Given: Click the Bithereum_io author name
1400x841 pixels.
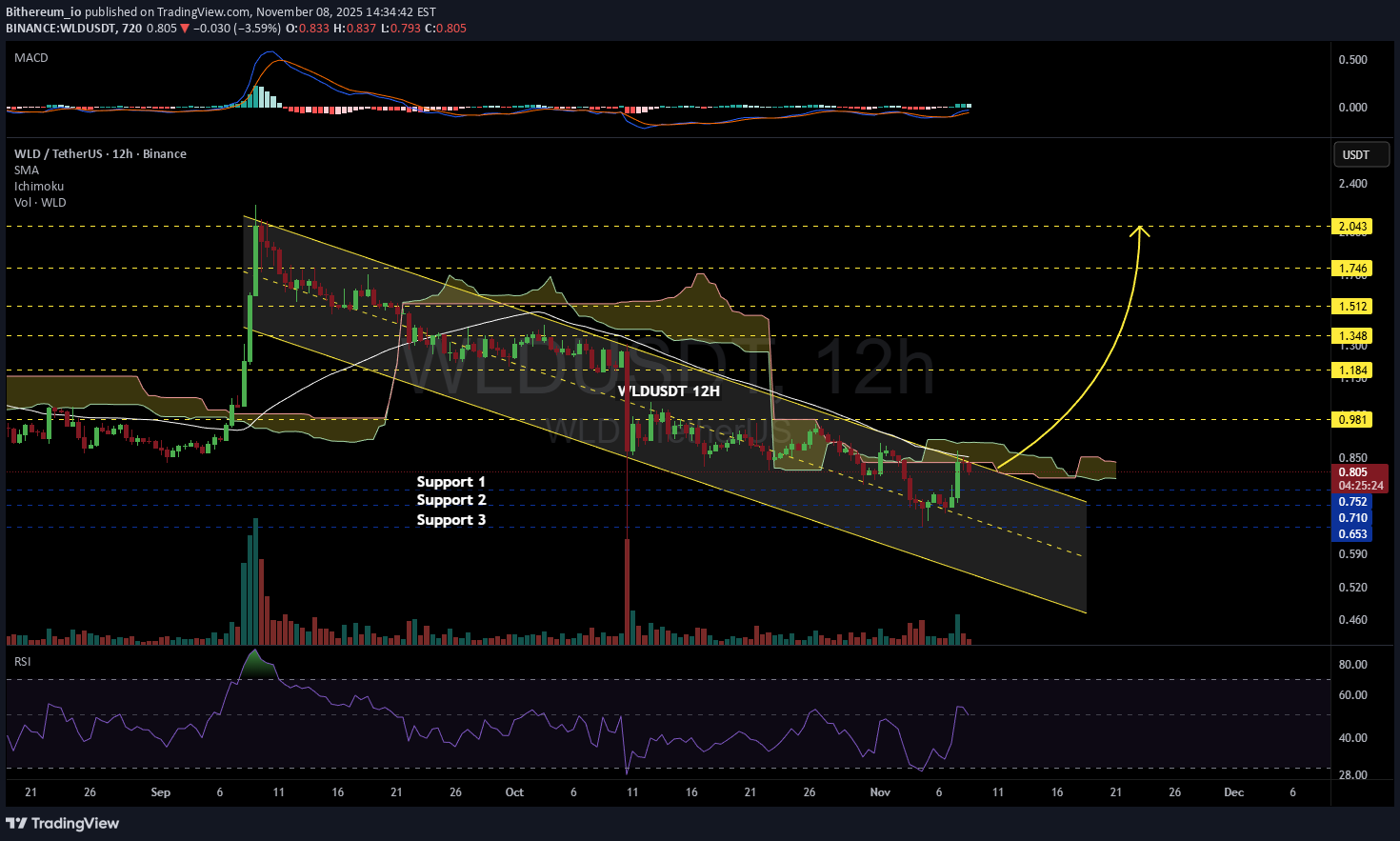Looking at the screenshot, I should click(x=44, y=12).
